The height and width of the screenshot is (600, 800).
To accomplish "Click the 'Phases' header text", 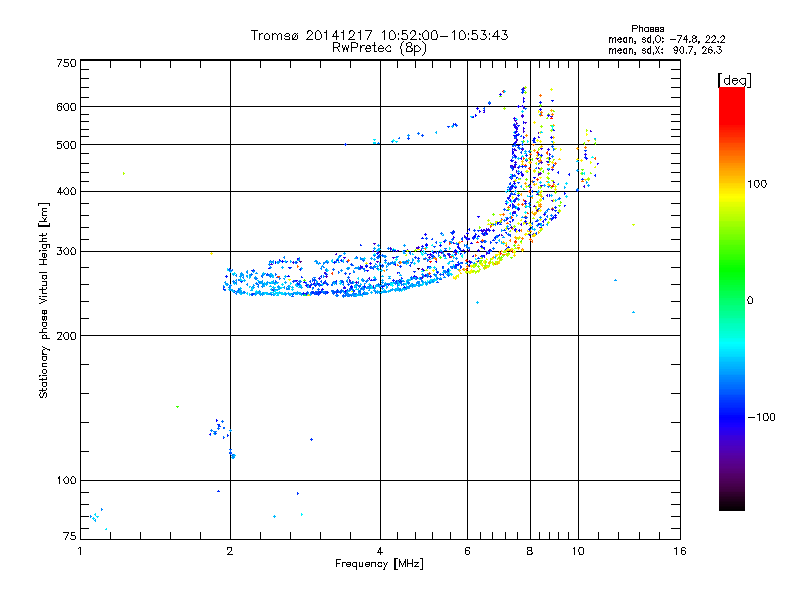I will tap(647, 29).
